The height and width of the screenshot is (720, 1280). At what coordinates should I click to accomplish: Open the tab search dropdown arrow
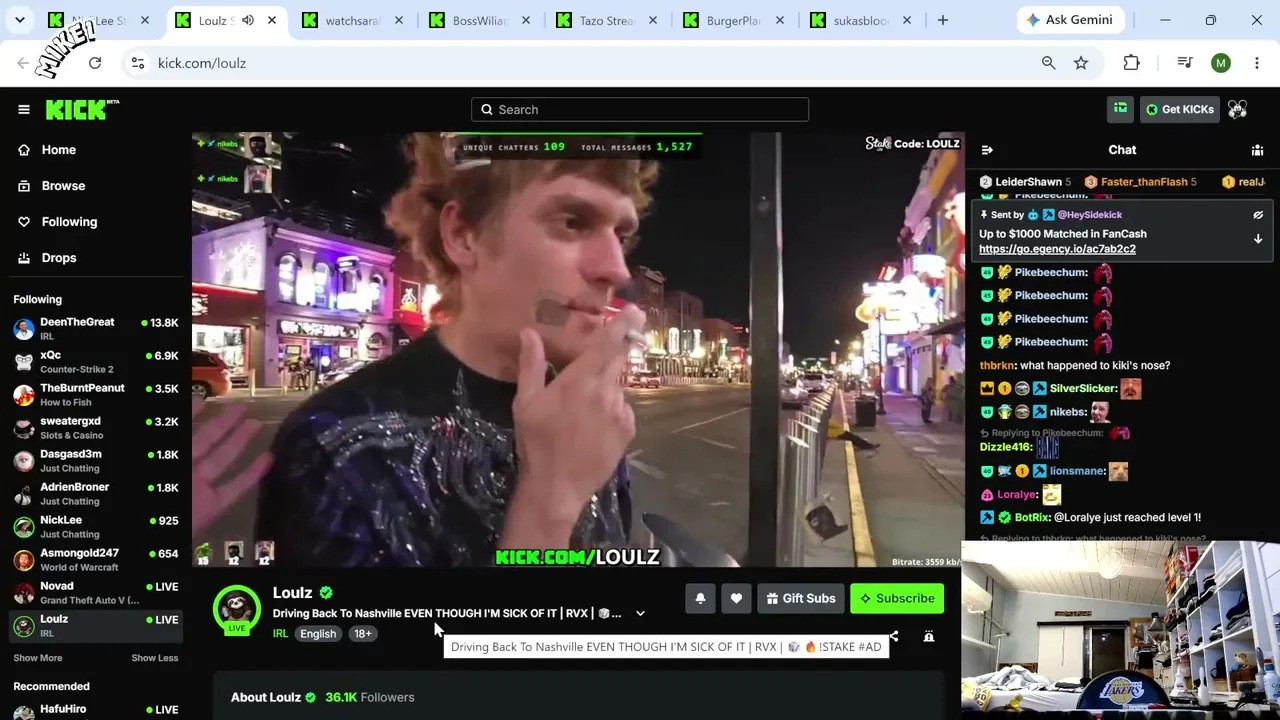[20, 20]
